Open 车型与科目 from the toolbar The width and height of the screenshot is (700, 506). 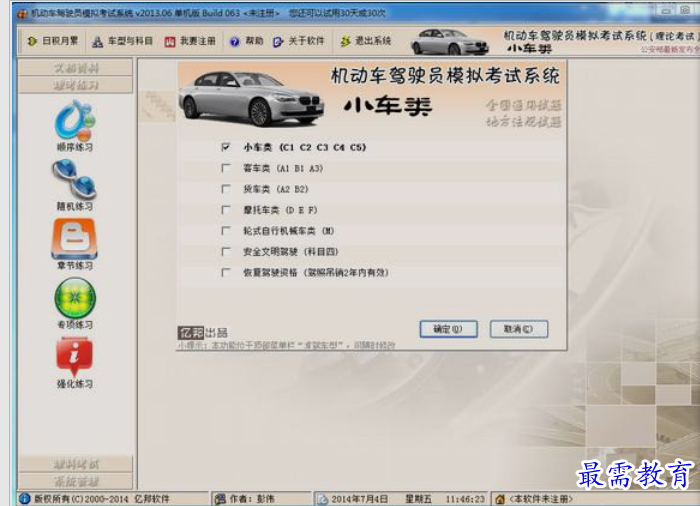coord(122,42)
